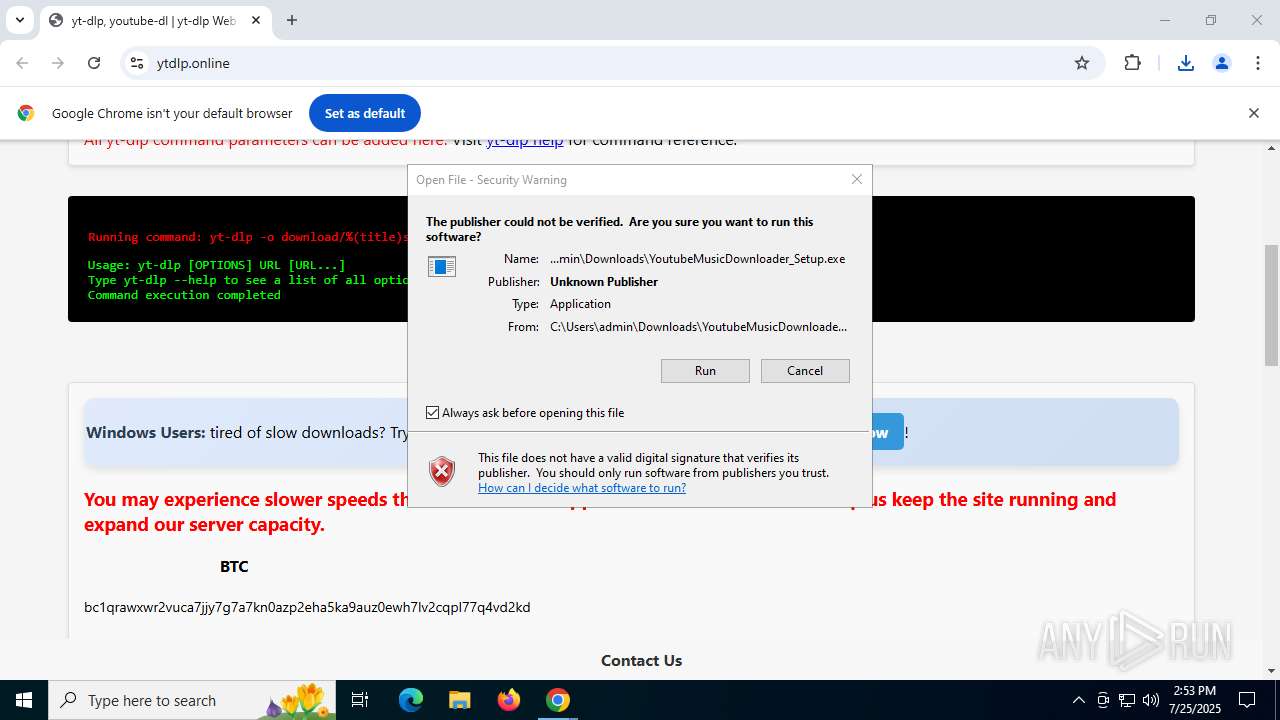Screen dimensions: 1280x720
Task: Go back to previous page
Action: point(22,63)
